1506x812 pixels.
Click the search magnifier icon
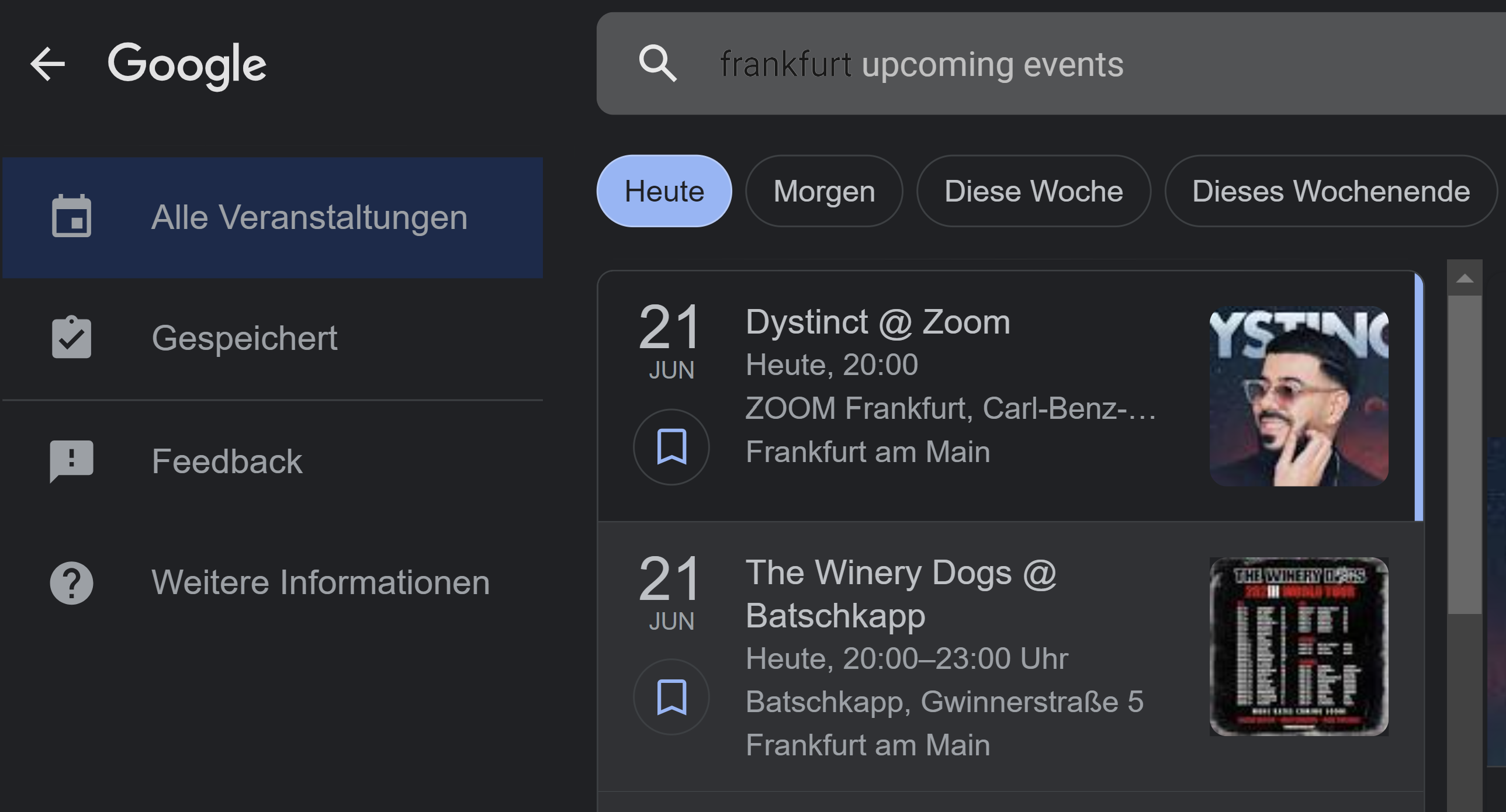pyautogui.click(x=657, y=63)
